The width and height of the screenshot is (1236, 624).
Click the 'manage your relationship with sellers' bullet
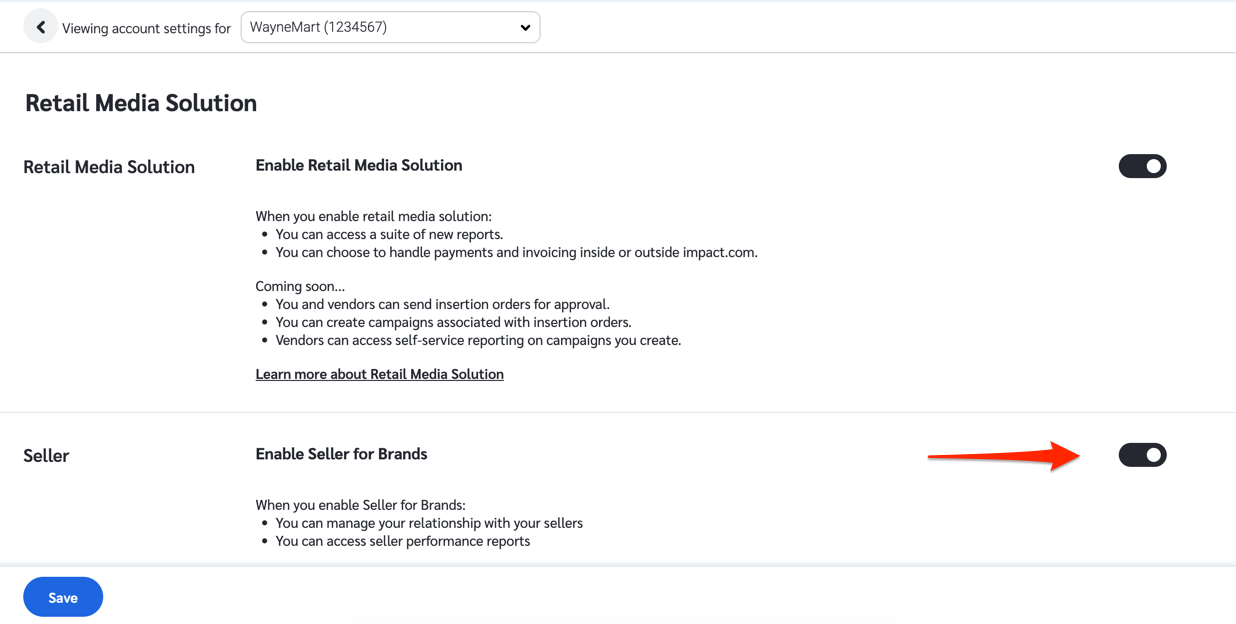[x=429, y=523]
